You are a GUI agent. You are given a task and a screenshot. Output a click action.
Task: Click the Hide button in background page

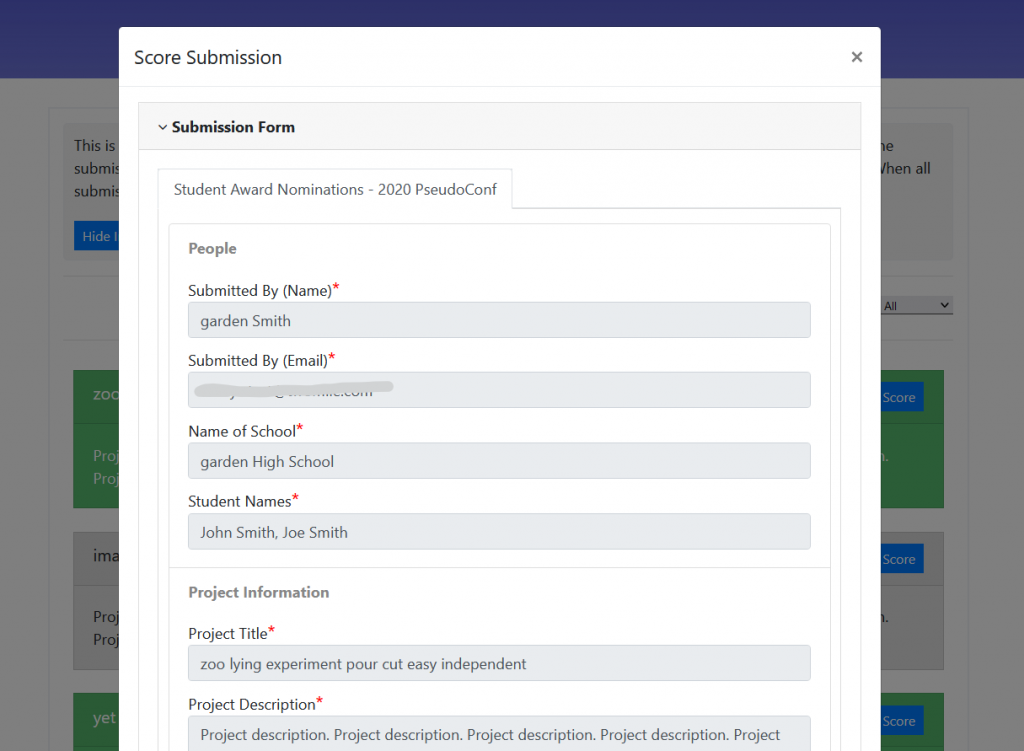click(97, 236)
